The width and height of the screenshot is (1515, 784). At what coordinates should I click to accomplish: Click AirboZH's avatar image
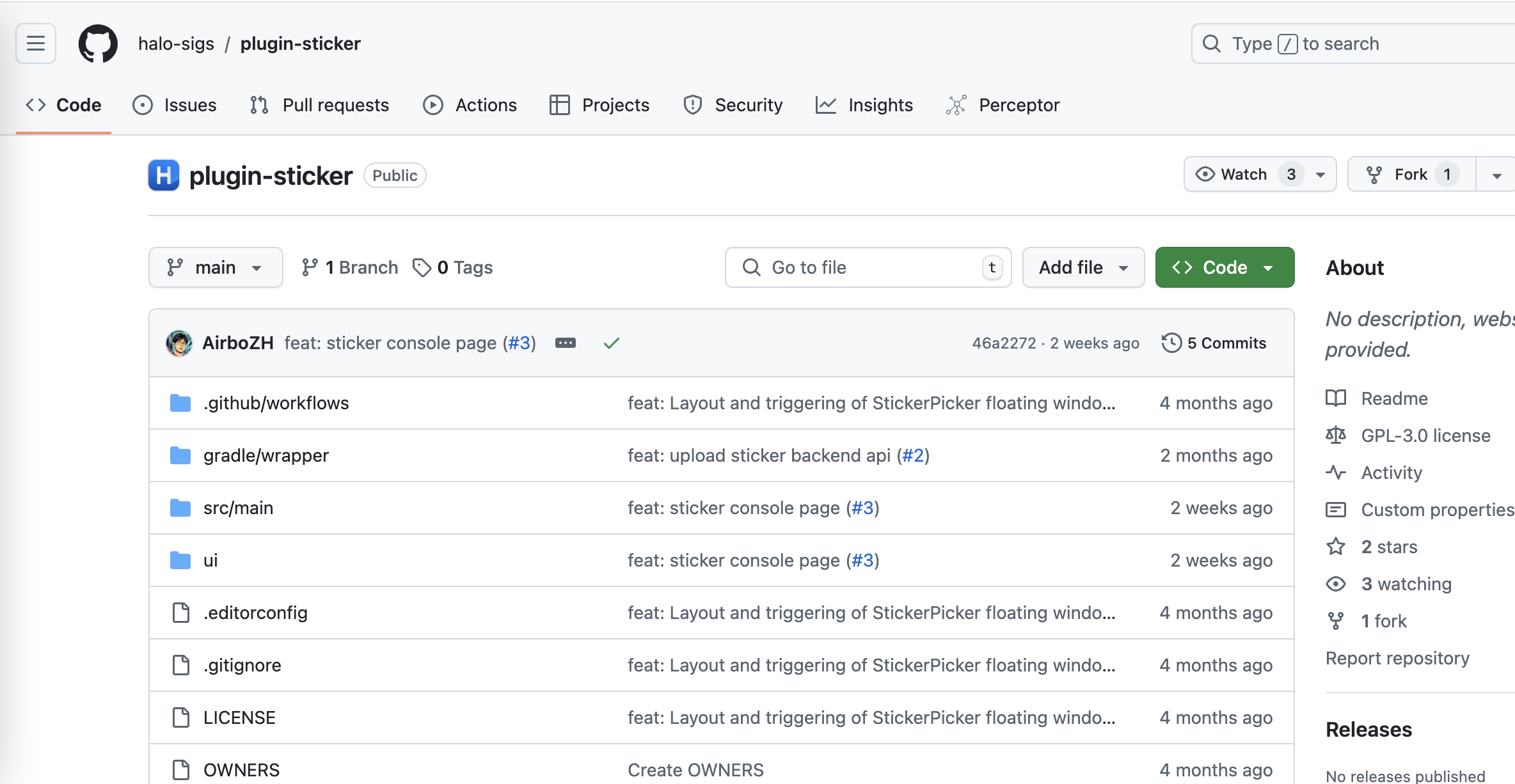pyautogui.click(x=179, y=343)
